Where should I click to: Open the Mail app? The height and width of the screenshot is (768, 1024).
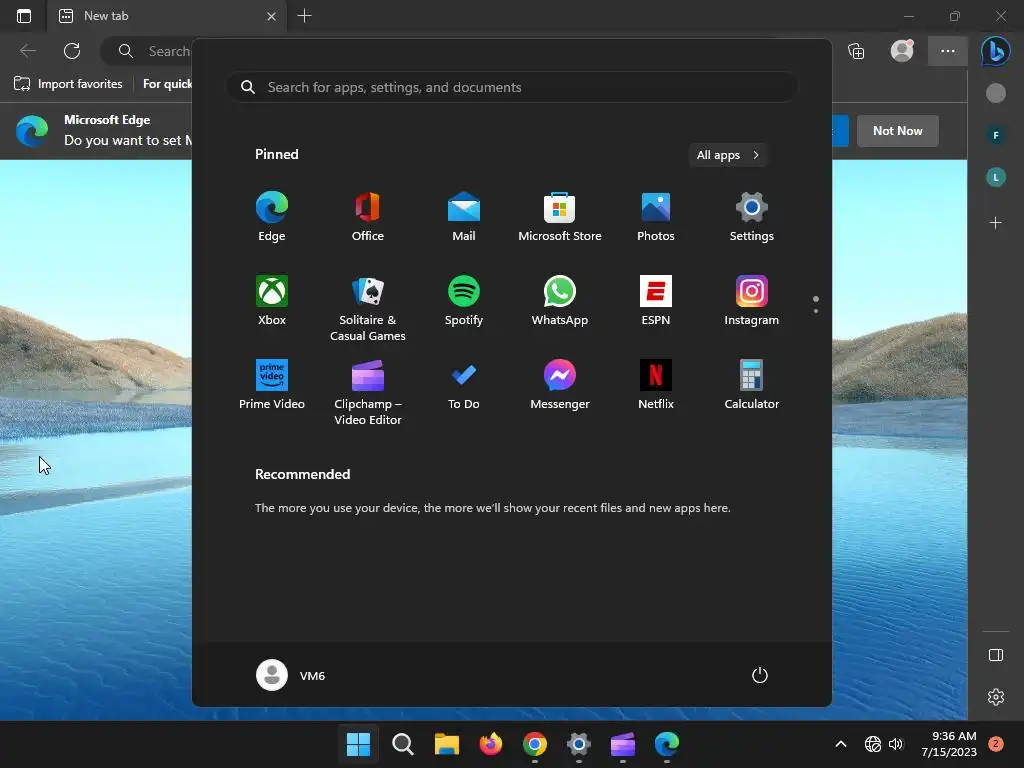pos(464,217)
